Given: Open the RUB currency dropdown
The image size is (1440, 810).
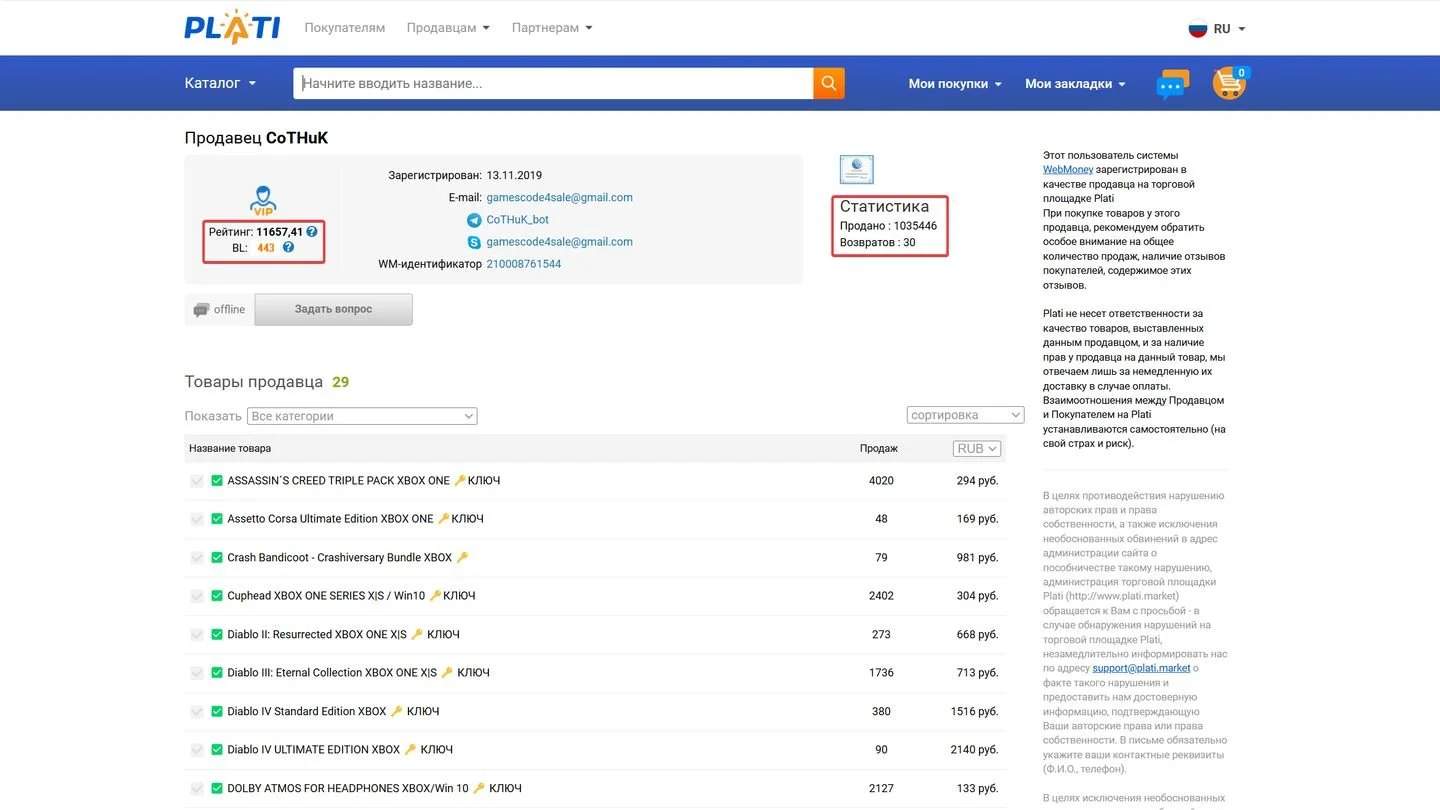Looking at the screenshot, I should click(x=976, y=449).
